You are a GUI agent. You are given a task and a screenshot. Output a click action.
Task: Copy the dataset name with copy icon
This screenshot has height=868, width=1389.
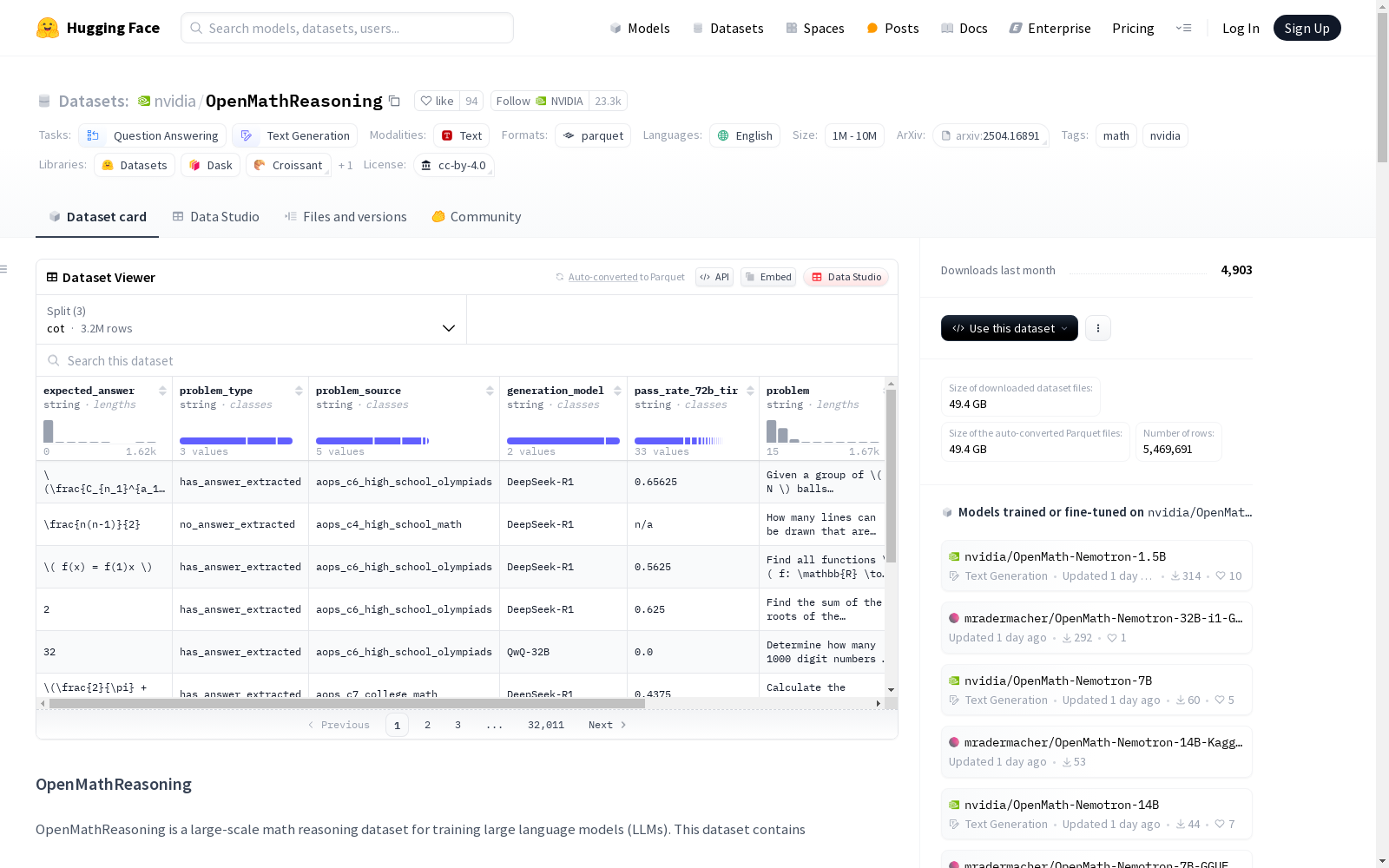tap(394, 101)
